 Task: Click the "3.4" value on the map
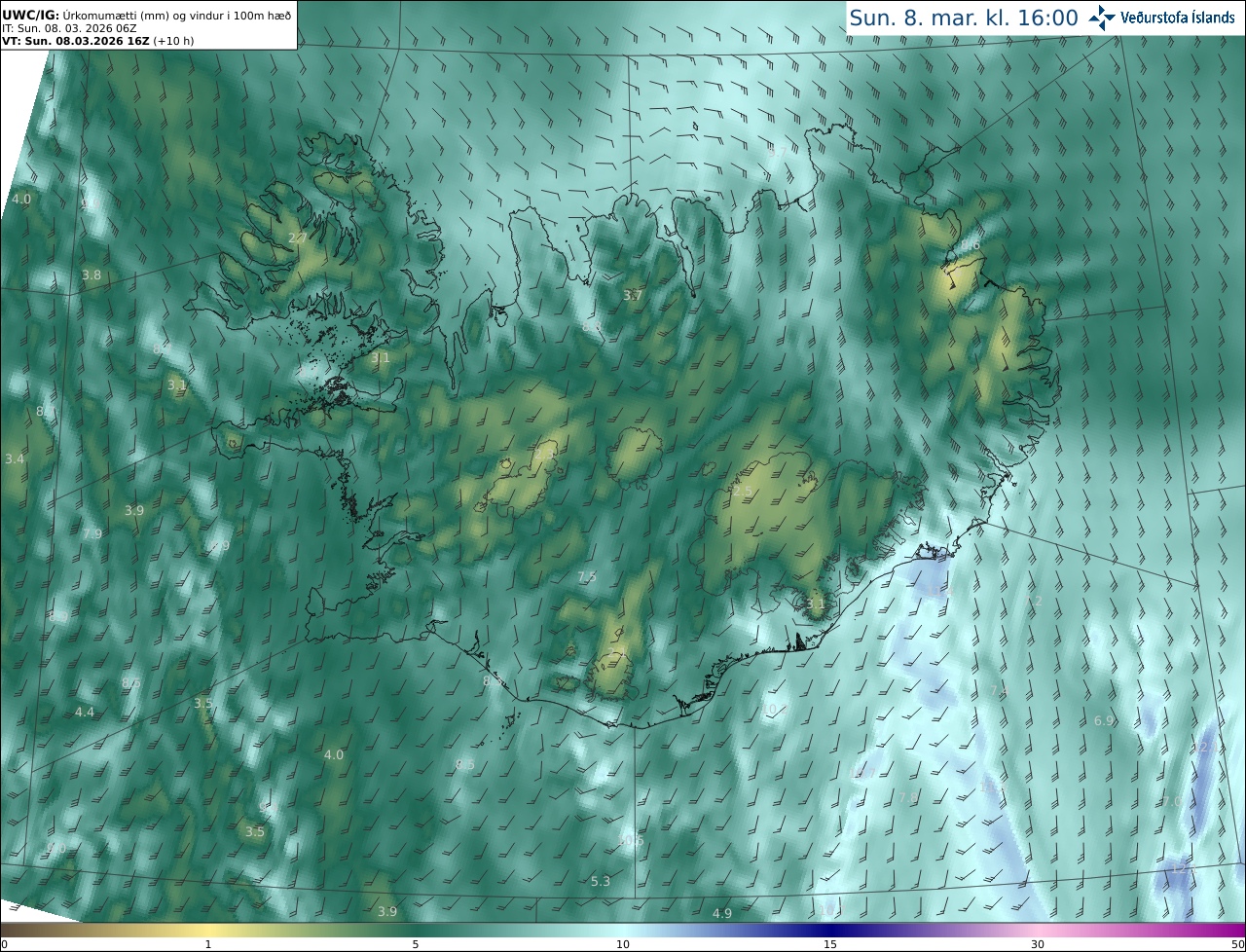14,458
